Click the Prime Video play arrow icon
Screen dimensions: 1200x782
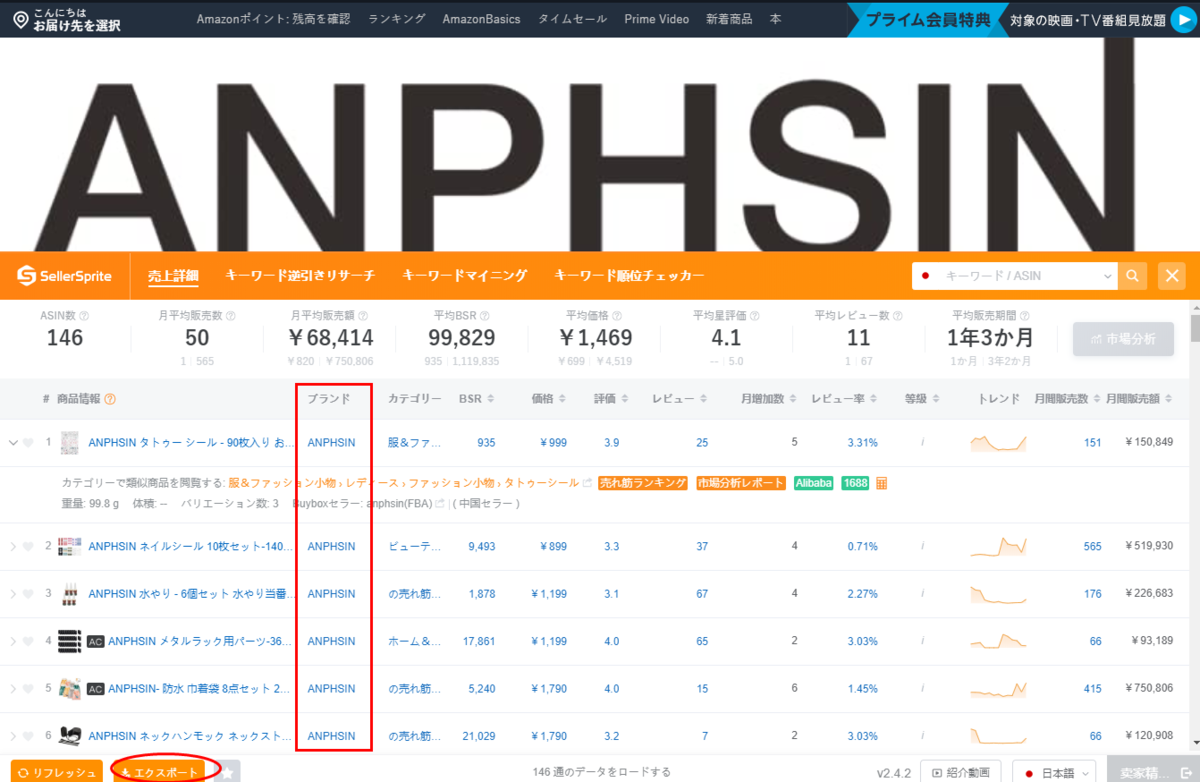click(1182, 19)
